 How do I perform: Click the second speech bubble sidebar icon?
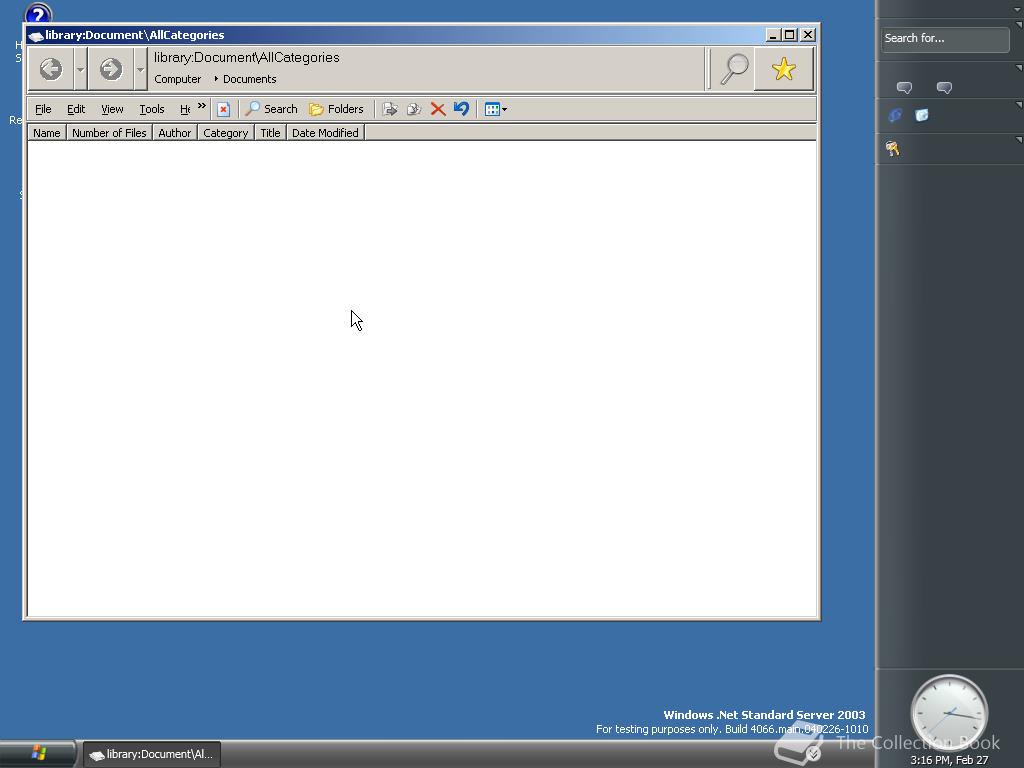click(944, 88)
